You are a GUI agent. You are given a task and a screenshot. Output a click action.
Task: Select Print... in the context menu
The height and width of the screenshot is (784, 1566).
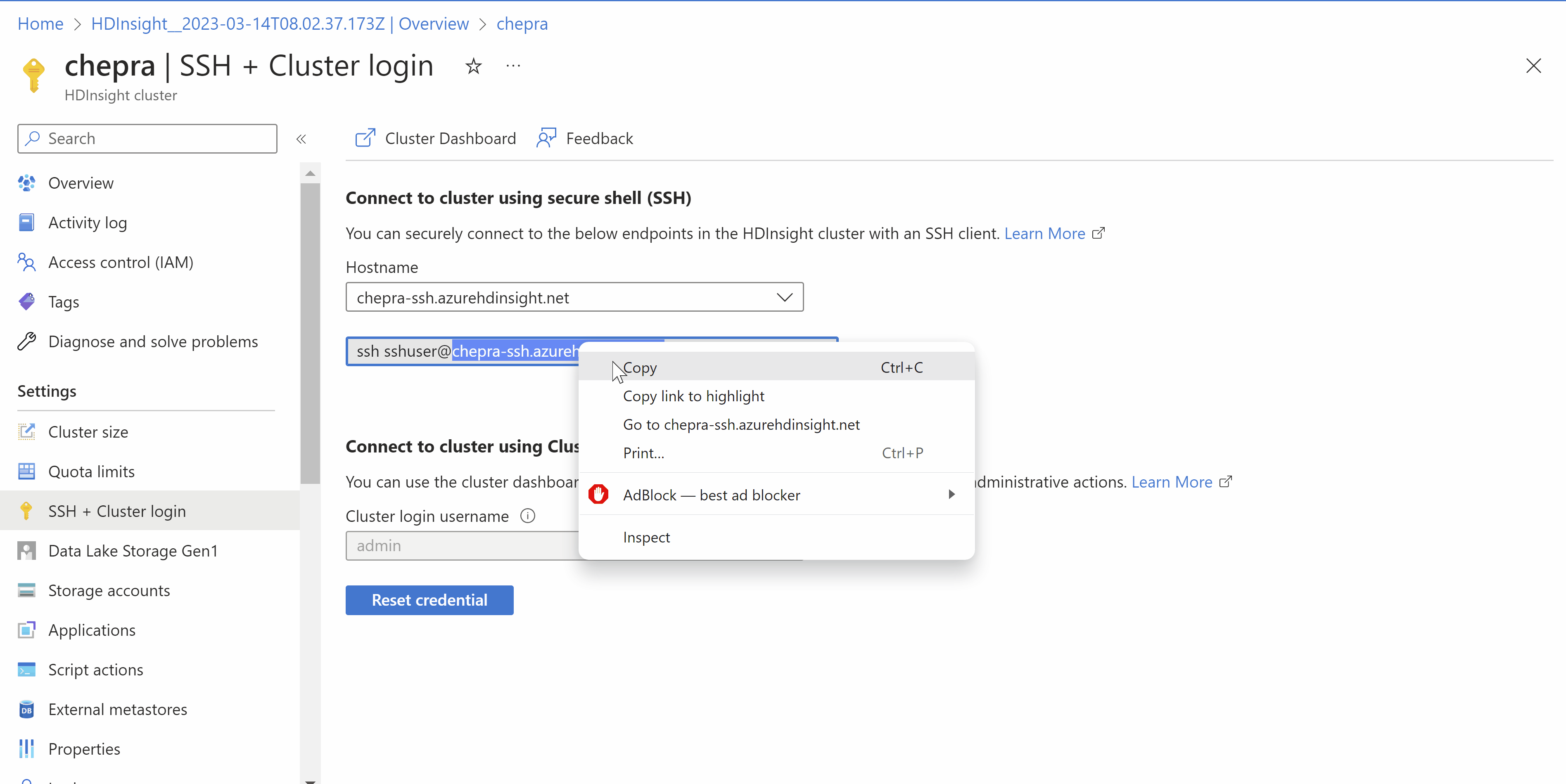click(776, 453)
